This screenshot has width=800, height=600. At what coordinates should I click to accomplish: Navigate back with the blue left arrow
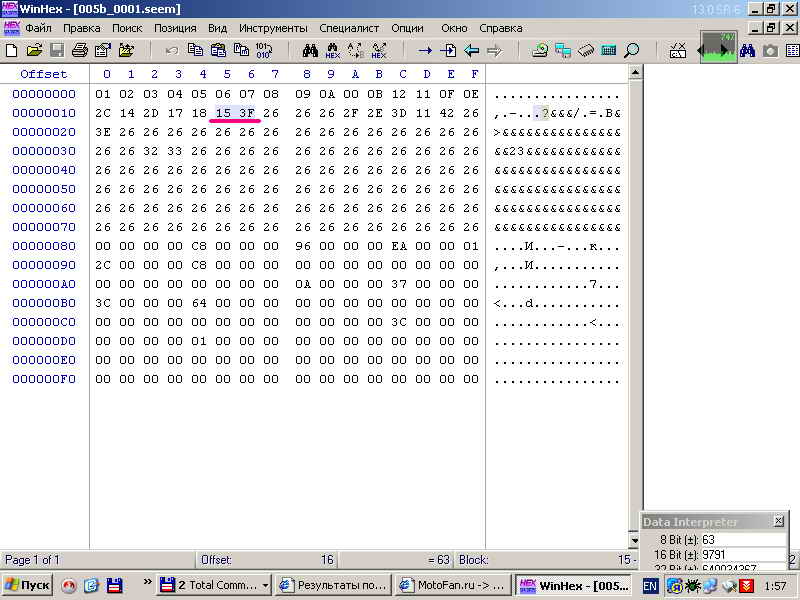click(x=471, y=50)
